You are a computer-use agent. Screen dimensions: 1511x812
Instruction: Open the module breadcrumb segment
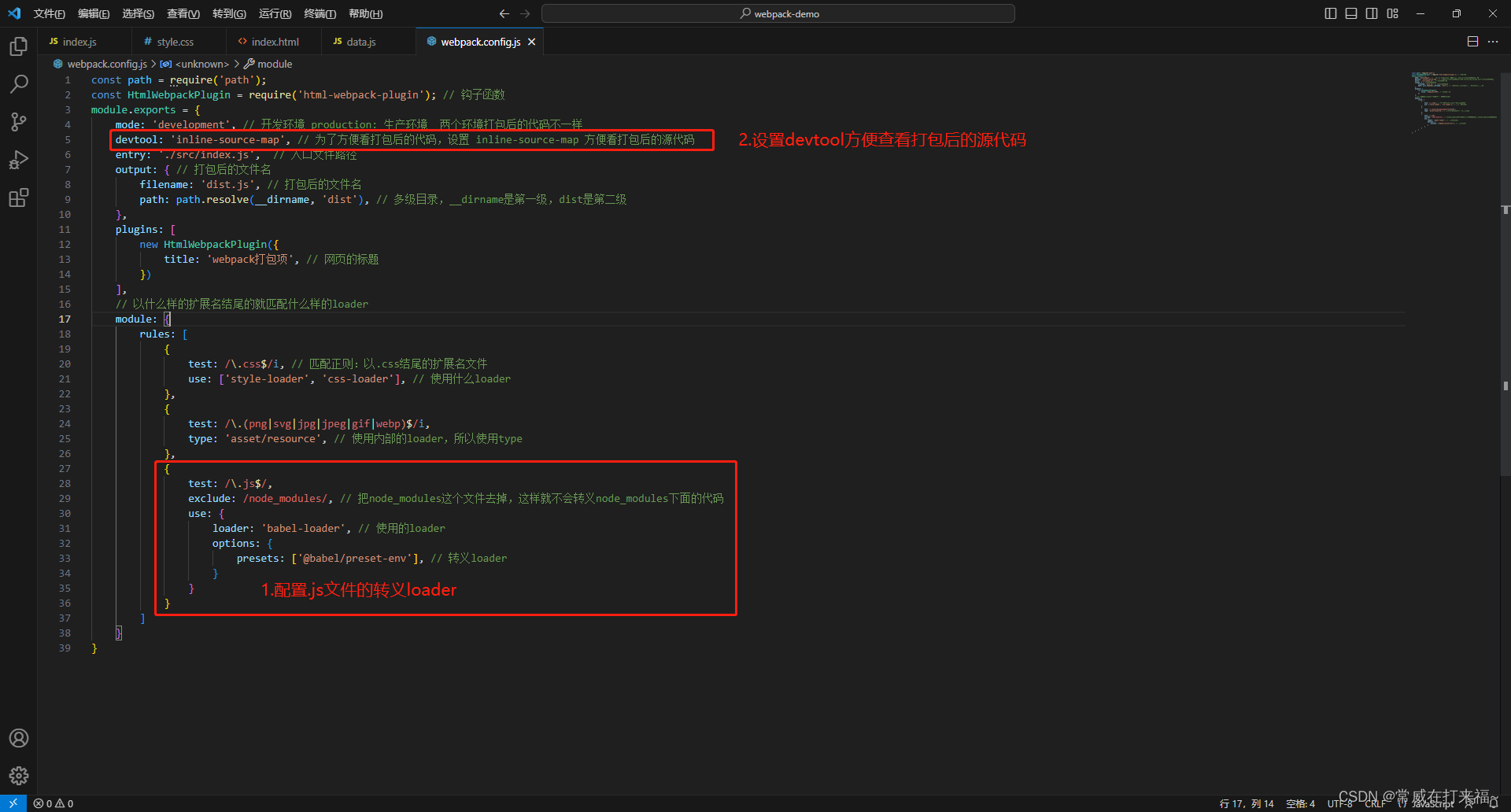(275, 64)
